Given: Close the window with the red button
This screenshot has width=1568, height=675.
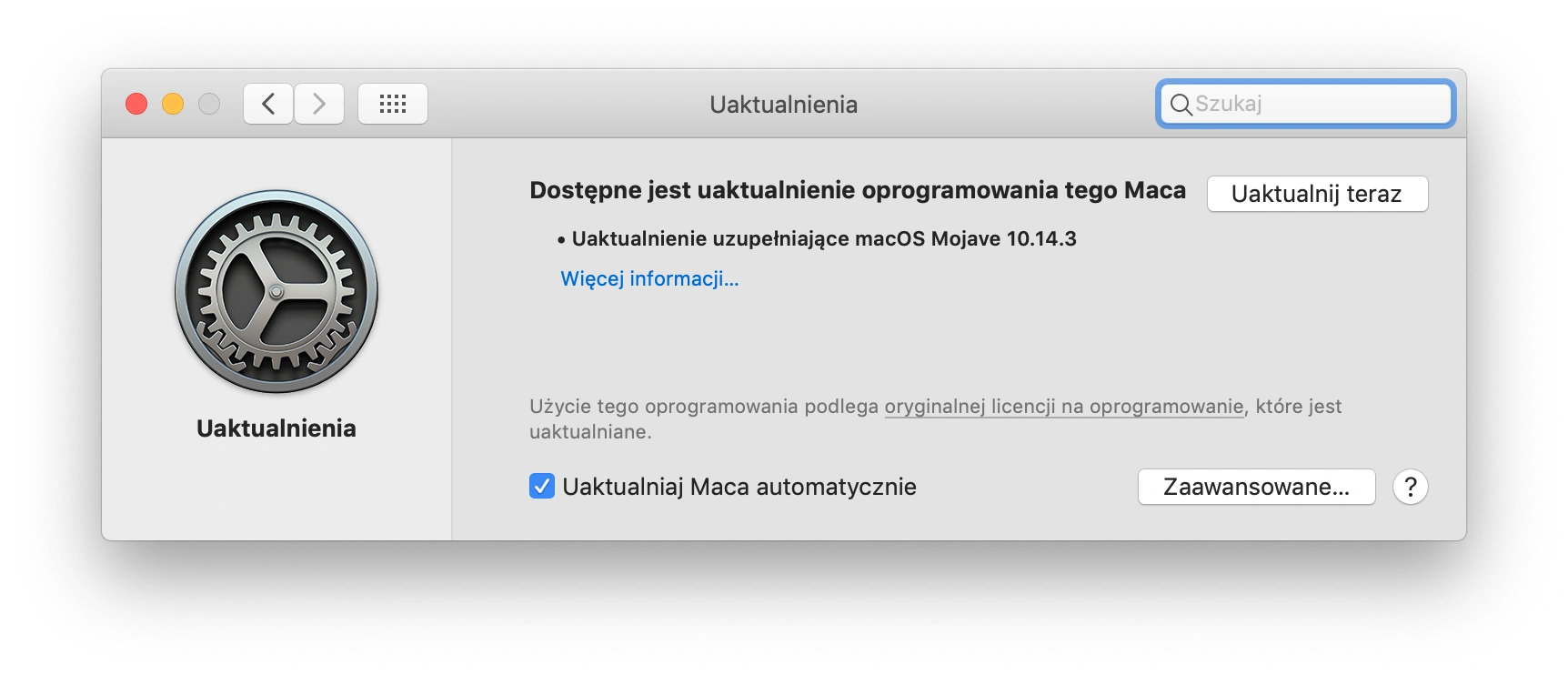Looking at the screenshot, I should [136, 104].
